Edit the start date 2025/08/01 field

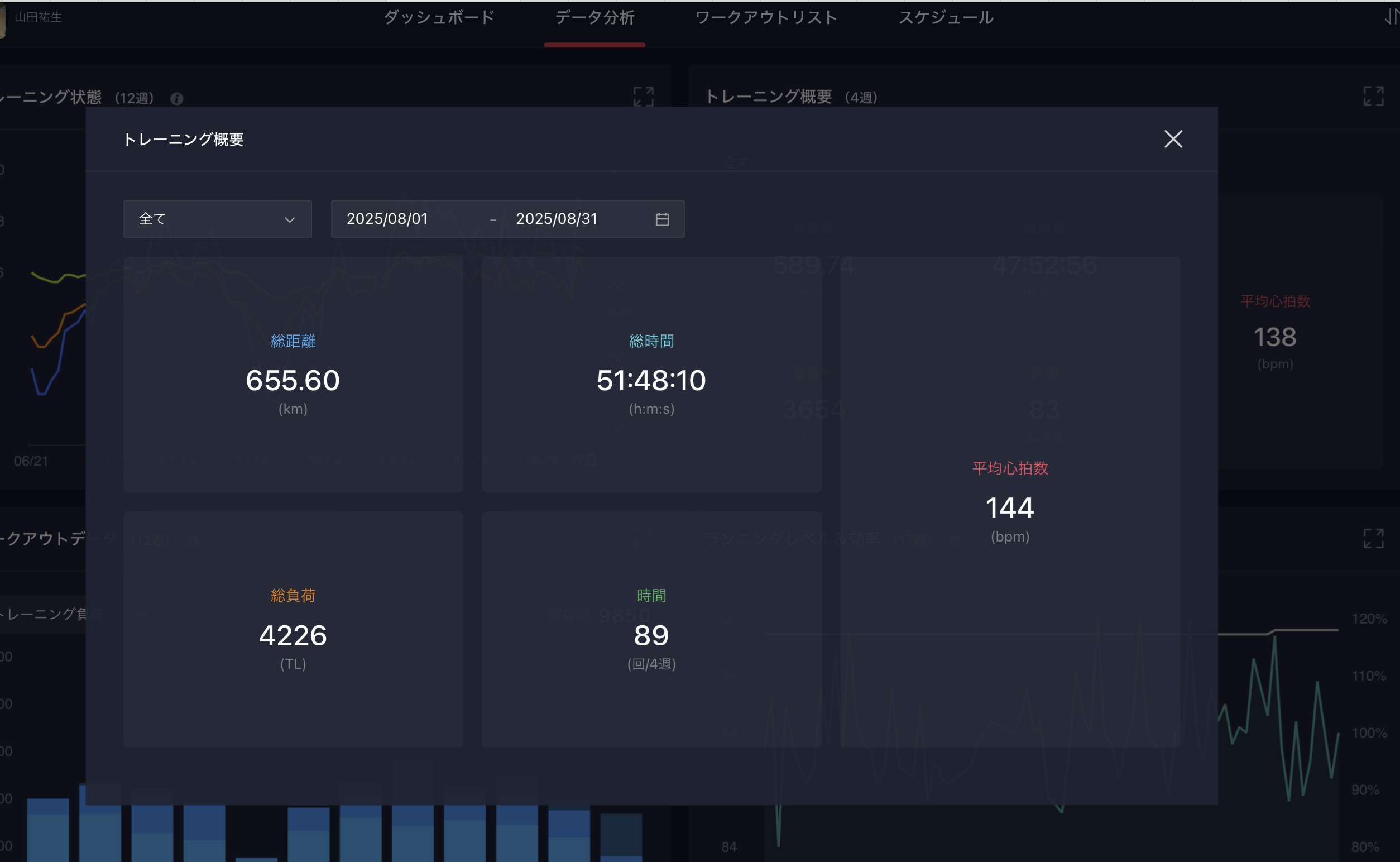click(387, 219)
